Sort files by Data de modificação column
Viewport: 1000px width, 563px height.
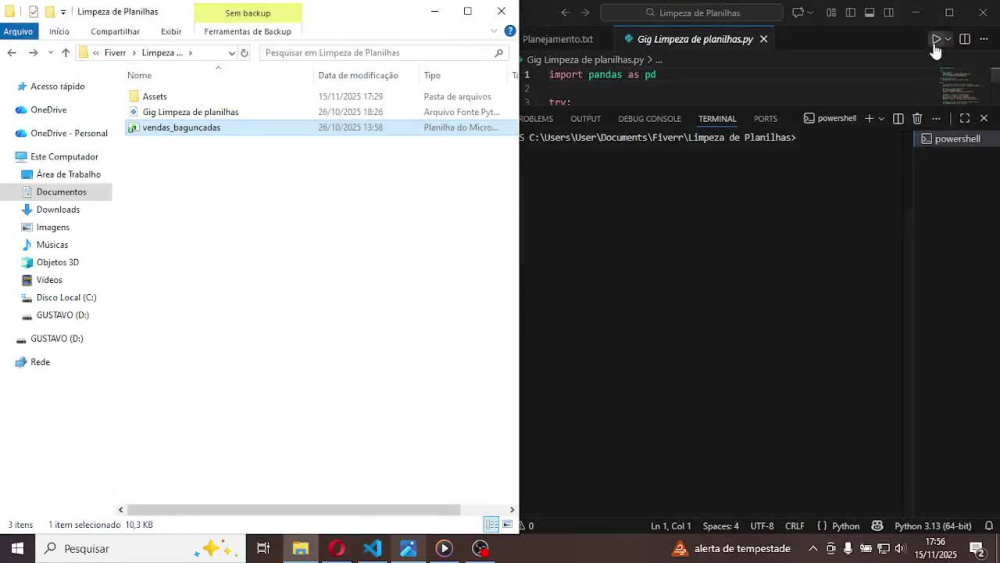(358, 75)
